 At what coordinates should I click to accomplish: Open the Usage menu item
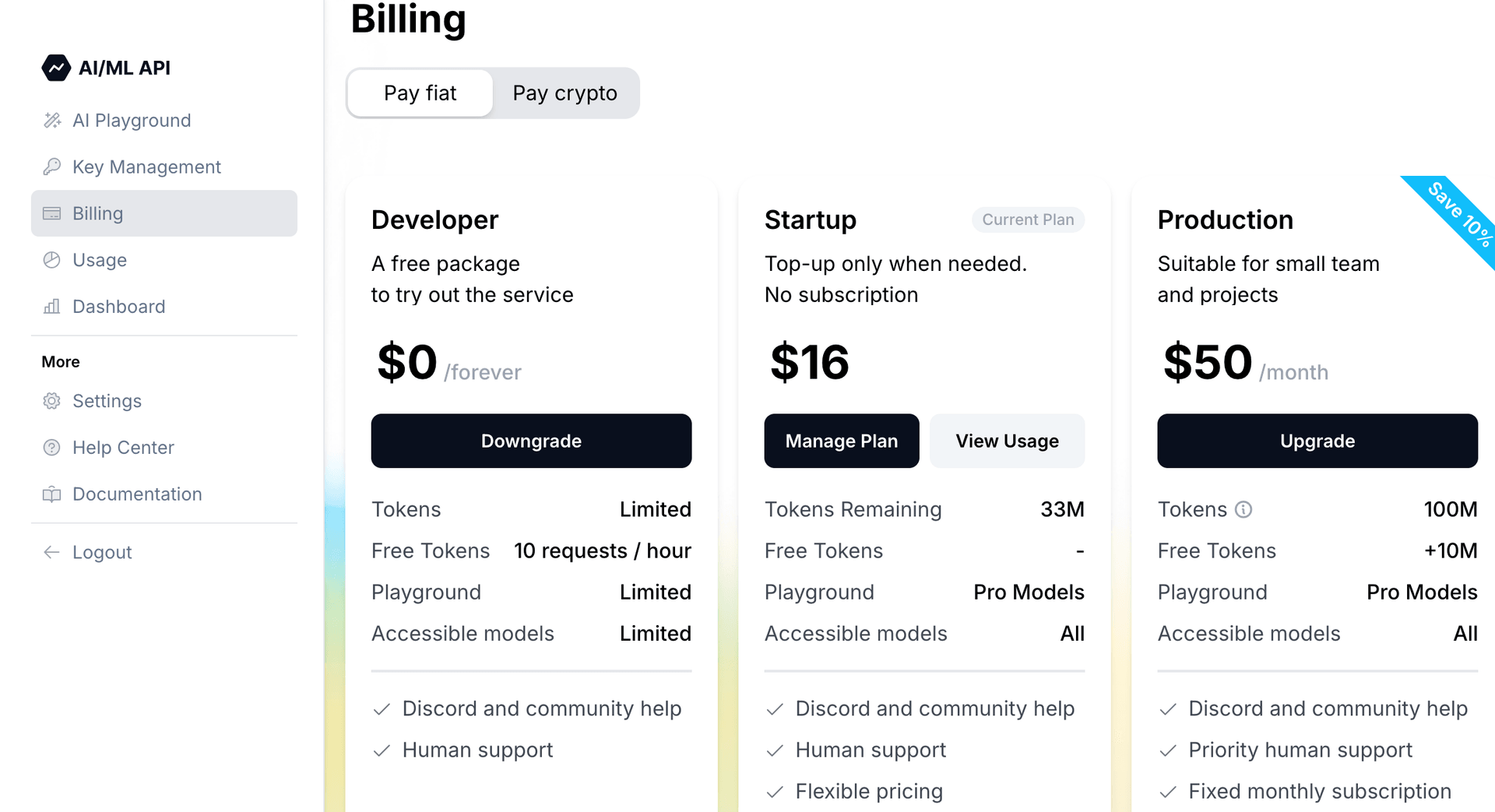pos(100,260)
